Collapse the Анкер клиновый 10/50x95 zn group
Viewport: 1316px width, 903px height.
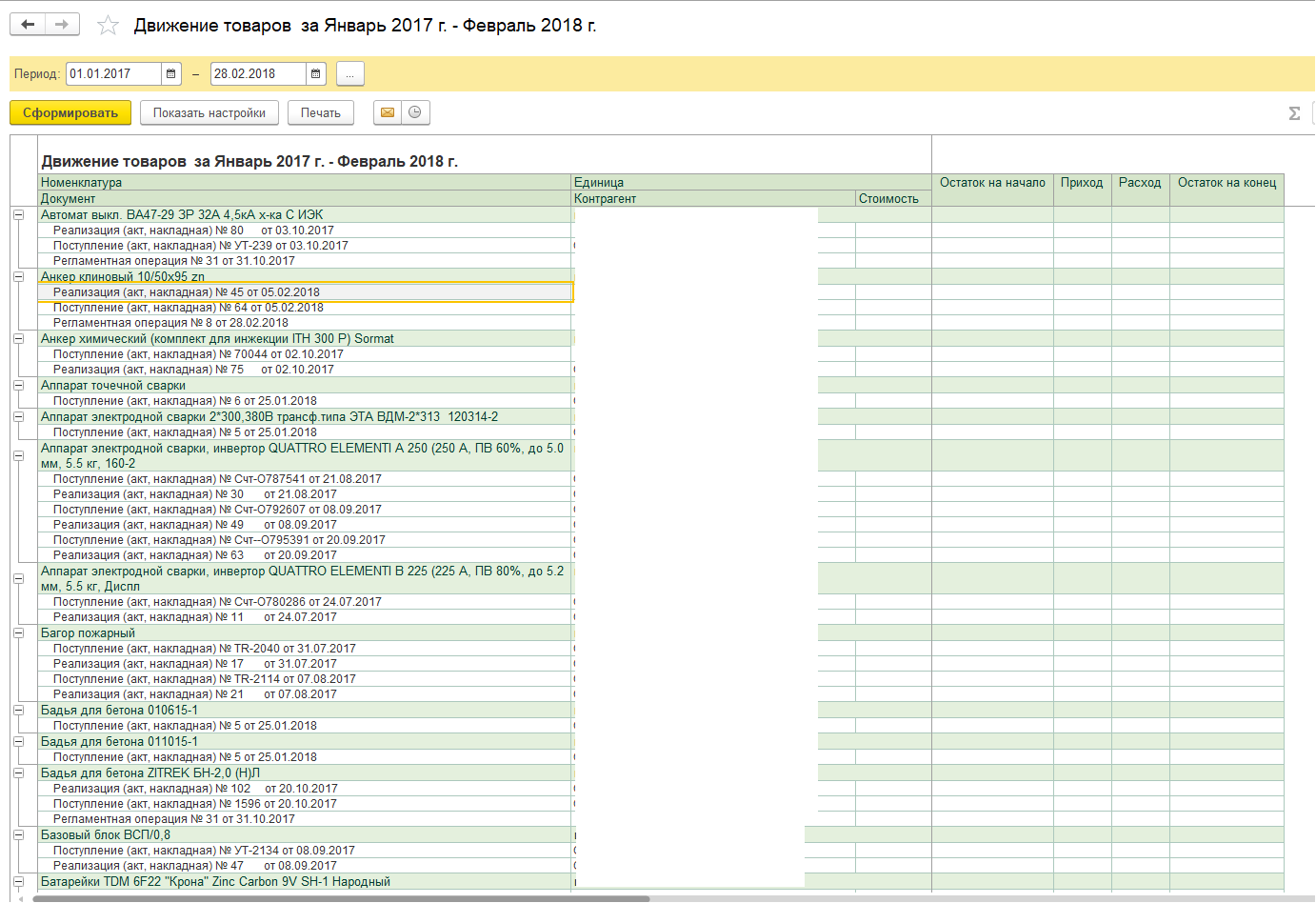tap(18, 277)
